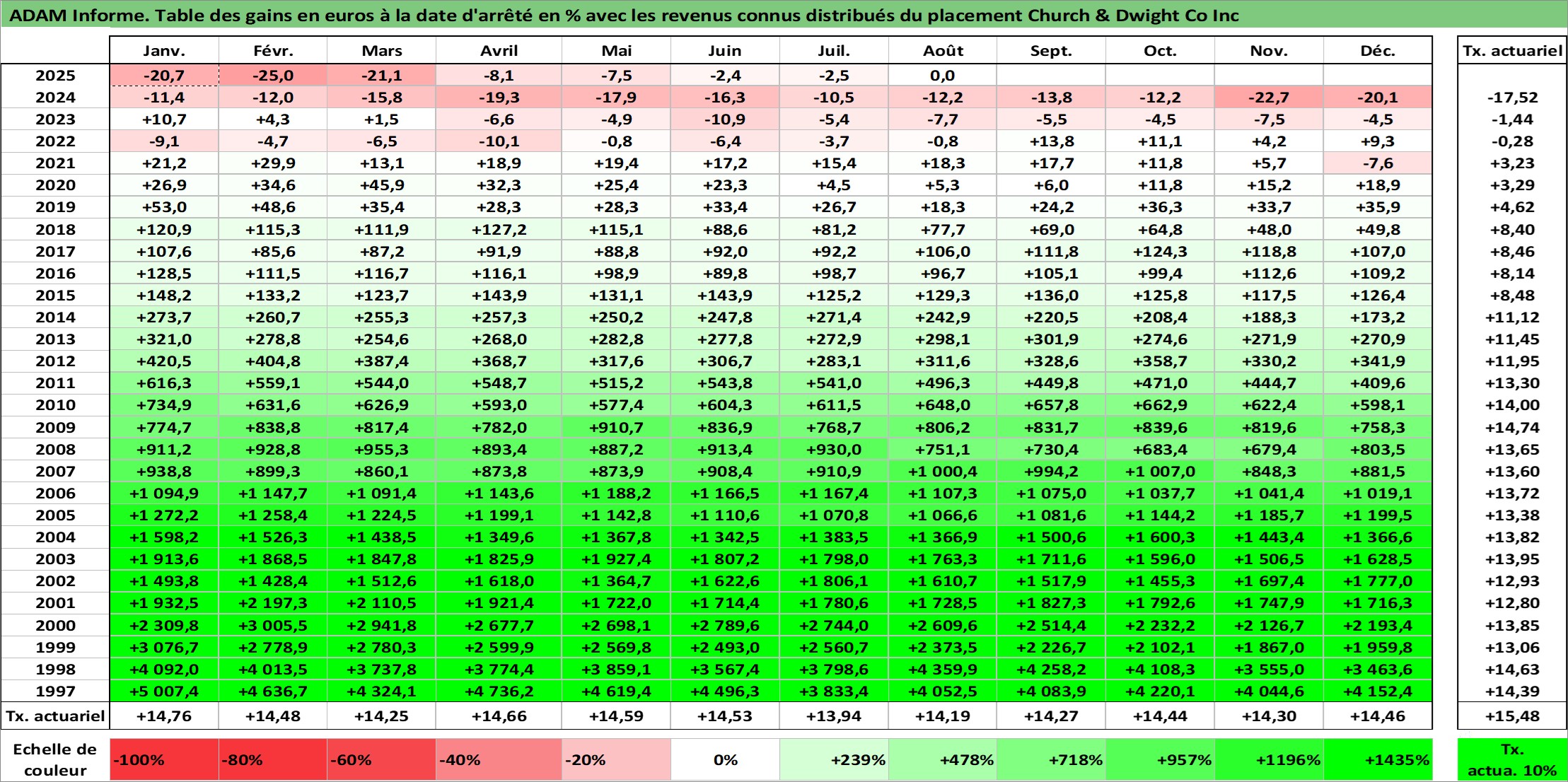Click the Août column header
Image resolution: width=1568 pixels, height=782 pixels.
click(x=943, y=50)
